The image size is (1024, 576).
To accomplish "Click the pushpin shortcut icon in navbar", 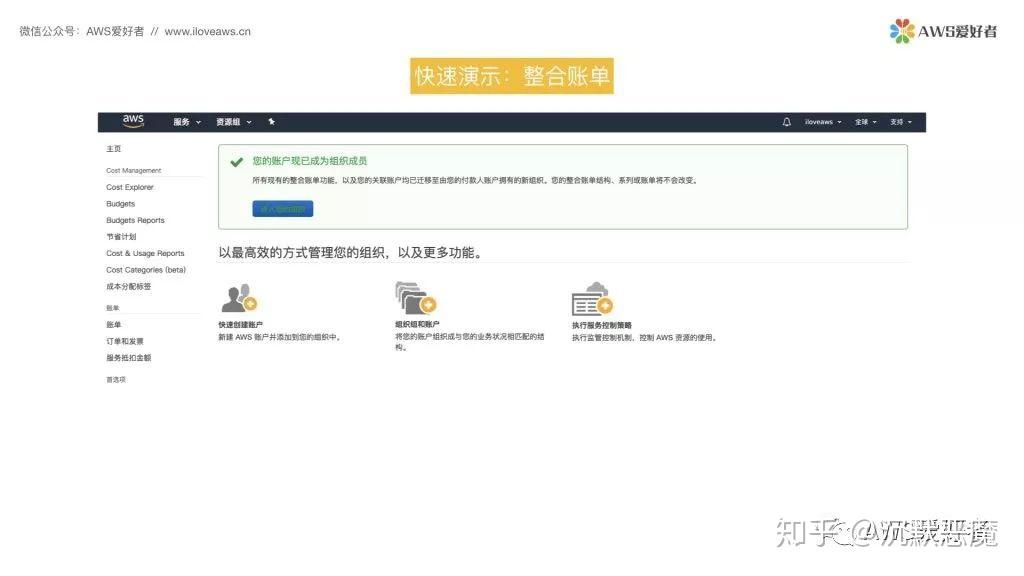I will pos(271,121).
